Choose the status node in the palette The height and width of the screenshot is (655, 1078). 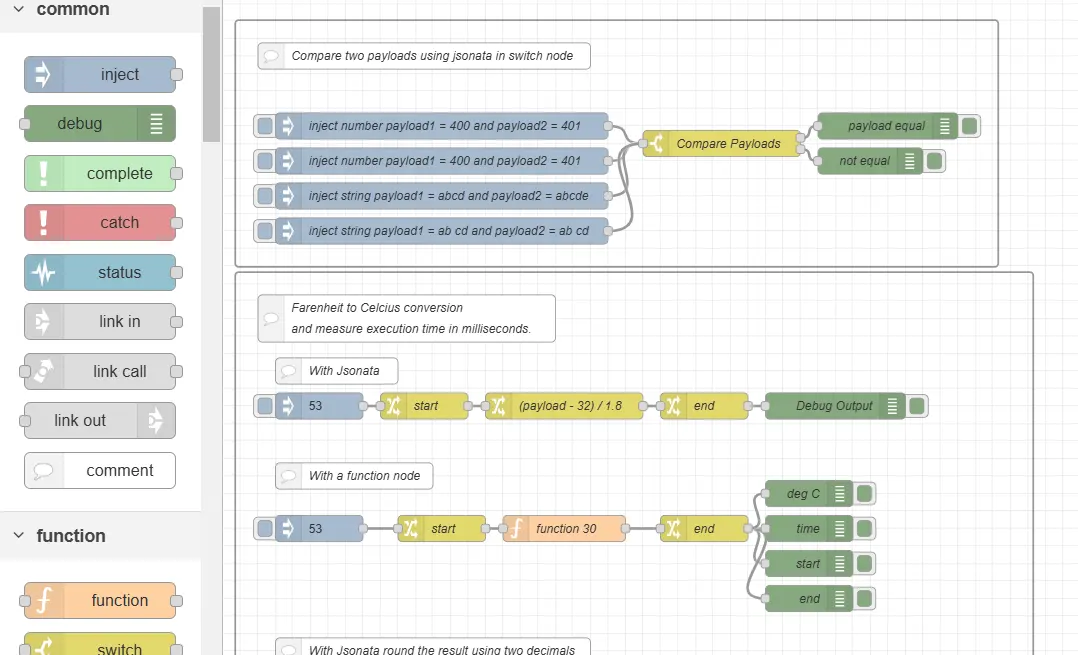[100, 272]
